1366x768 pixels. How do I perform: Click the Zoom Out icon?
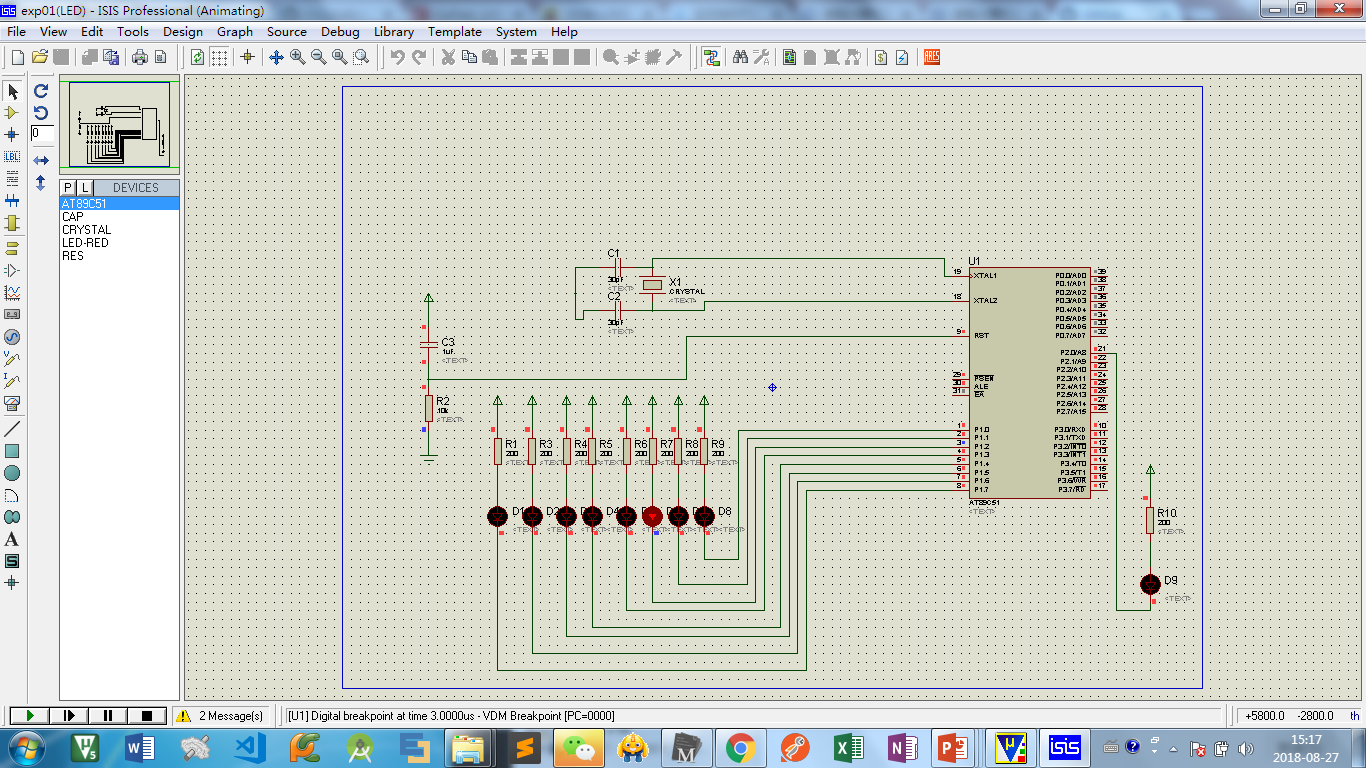pos(318,57)
